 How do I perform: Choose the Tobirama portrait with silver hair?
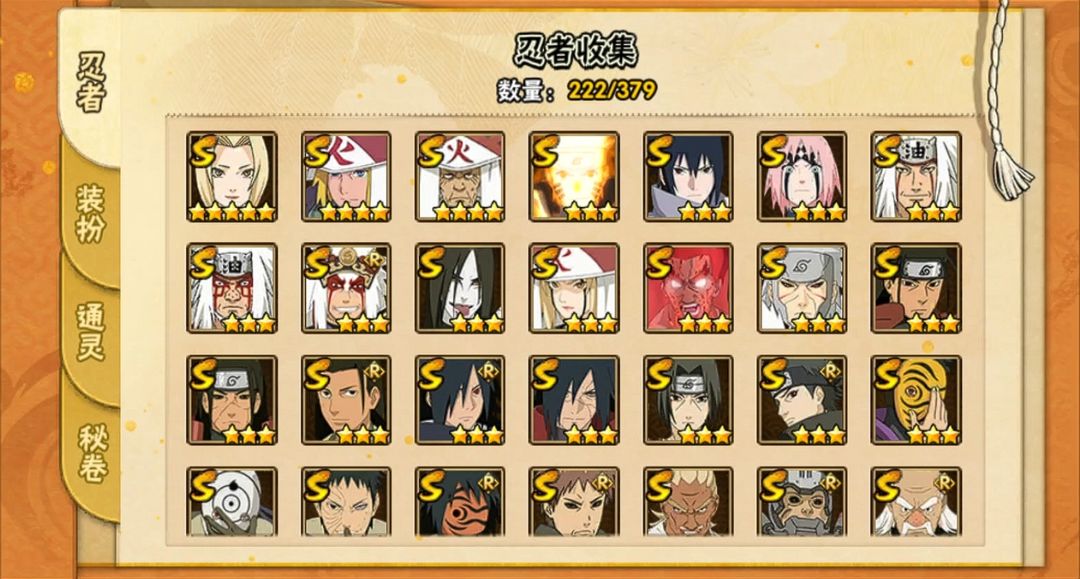(x=802, y=288)
